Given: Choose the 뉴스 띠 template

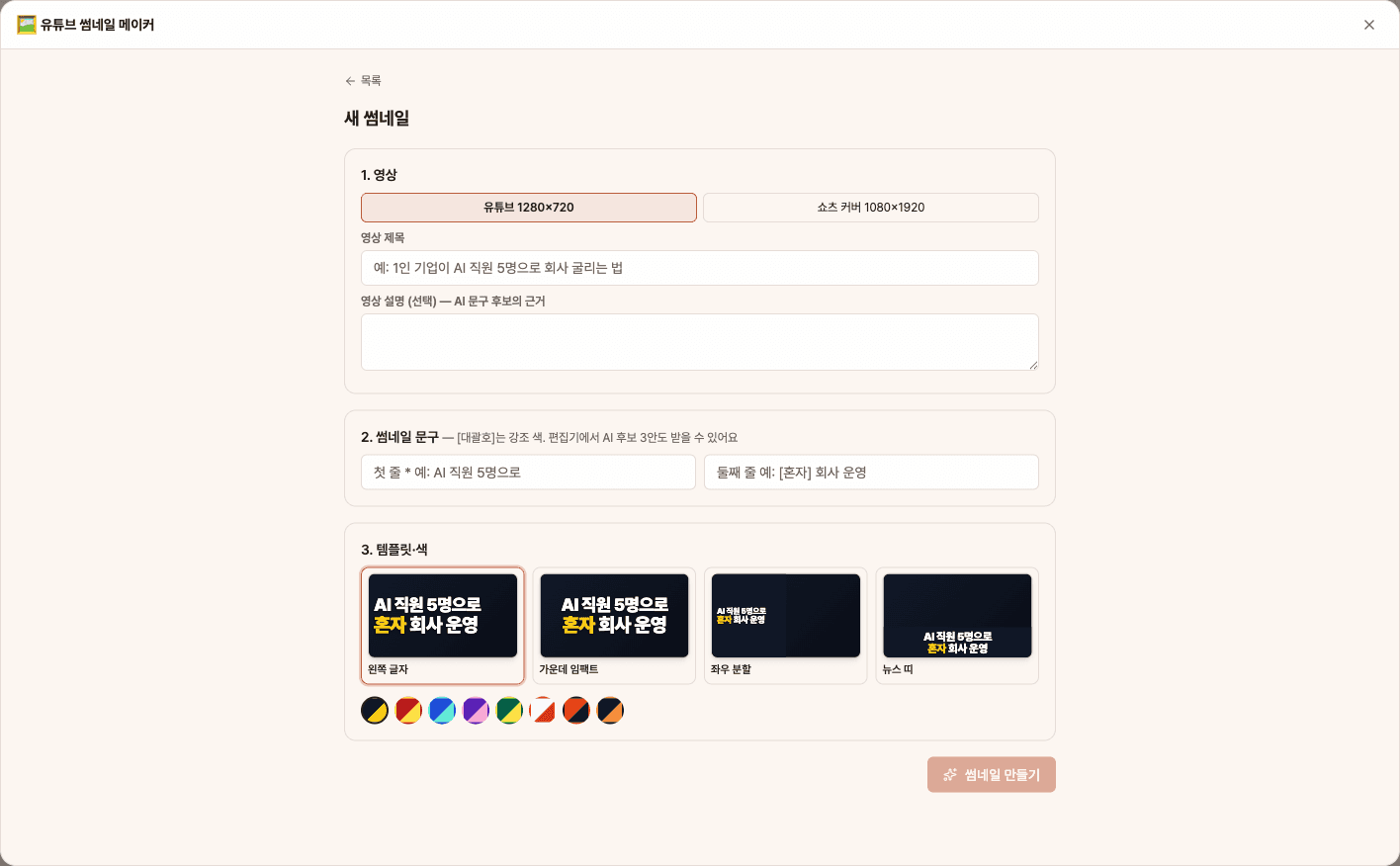Looking at the screenshot, I should pos(957,626).
